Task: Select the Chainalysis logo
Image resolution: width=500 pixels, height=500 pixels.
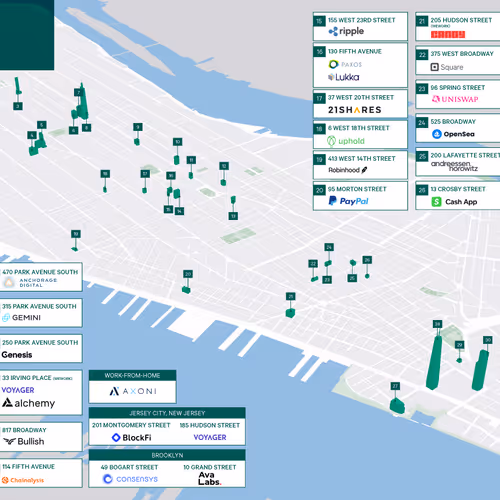Action: (x=23, y=480)
